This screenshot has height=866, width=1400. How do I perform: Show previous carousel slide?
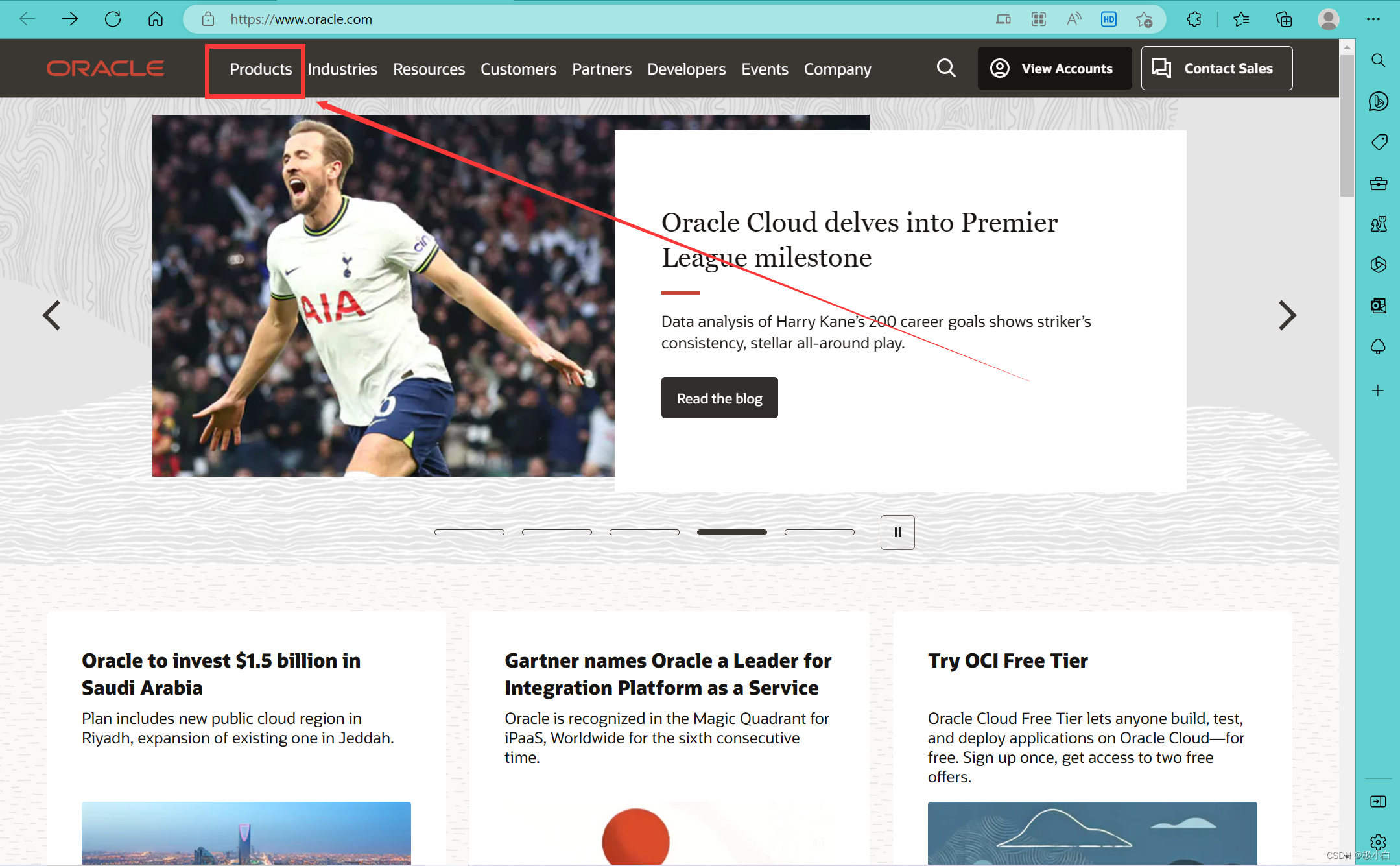point(51,316)
